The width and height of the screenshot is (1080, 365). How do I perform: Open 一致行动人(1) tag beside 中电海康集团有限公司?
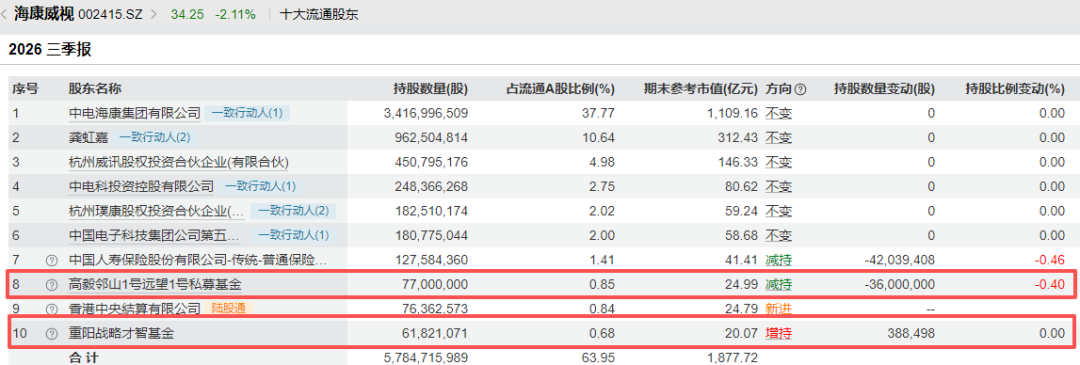[x=247, y=113]
